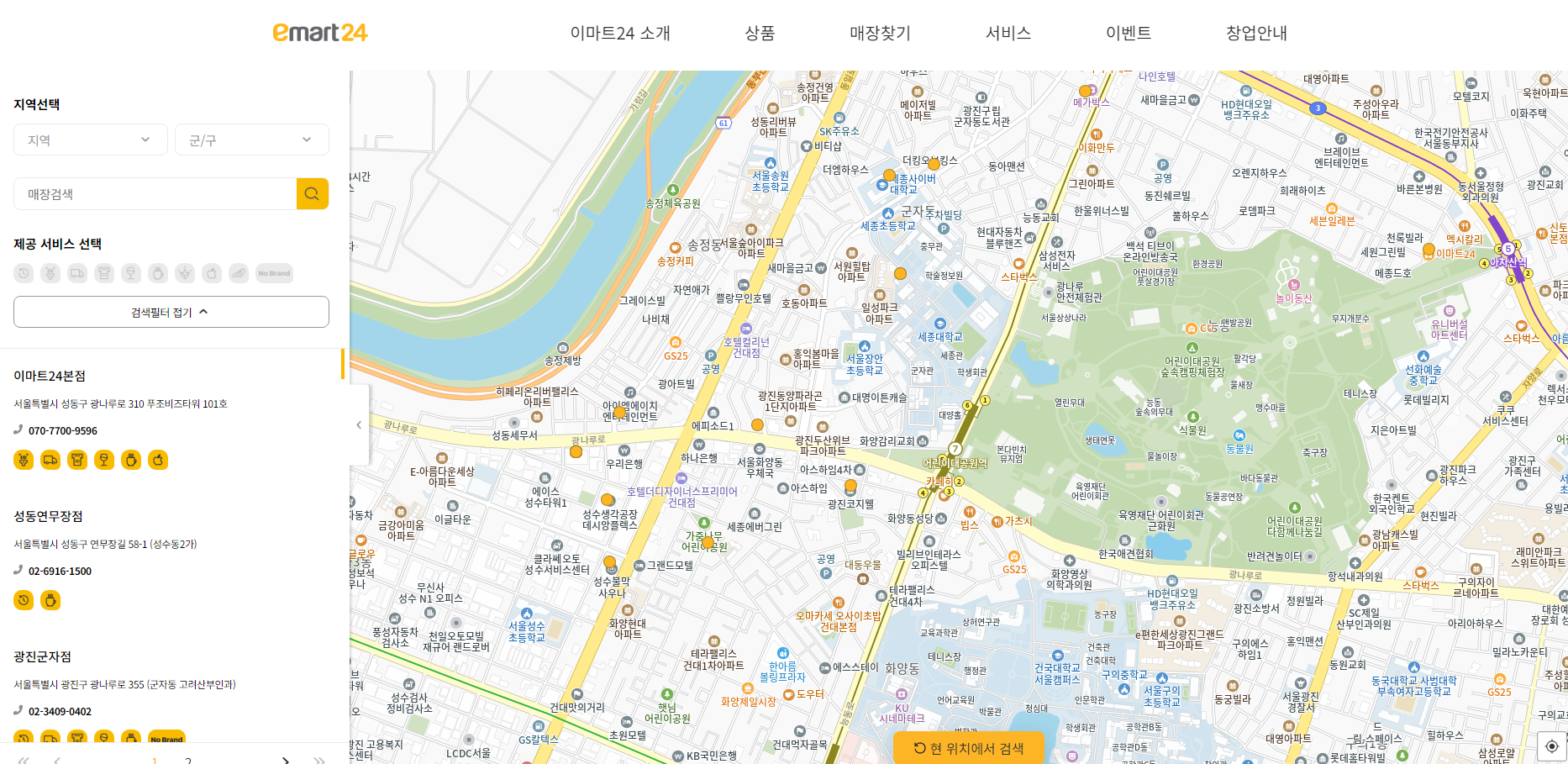Select the orange marker at 가온나무 어린이공원
1568x764 pixels.
click(708, 542)
